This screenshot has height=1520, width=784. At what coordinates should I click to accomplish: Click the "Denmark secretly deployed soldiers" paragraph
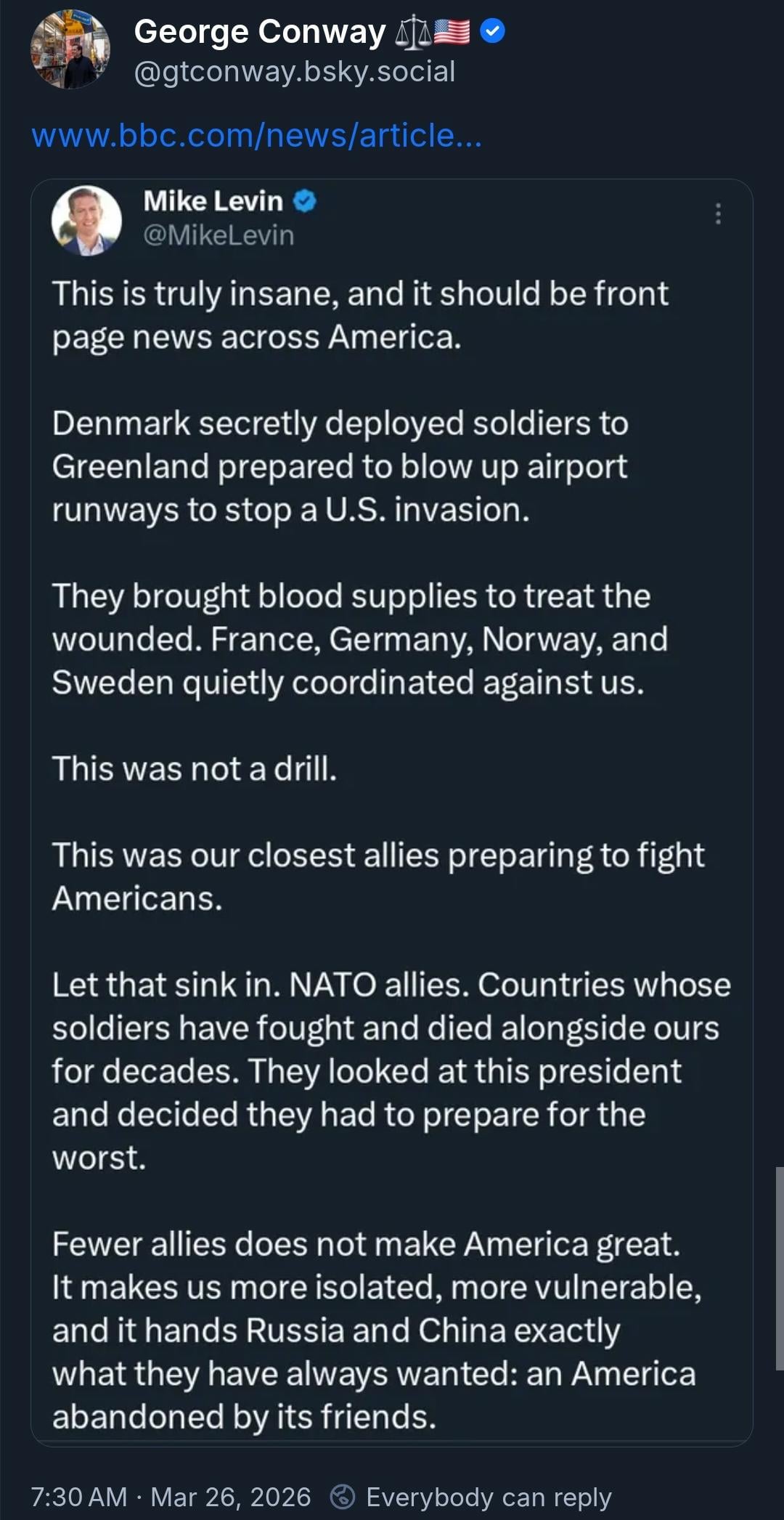coord(340,466)
